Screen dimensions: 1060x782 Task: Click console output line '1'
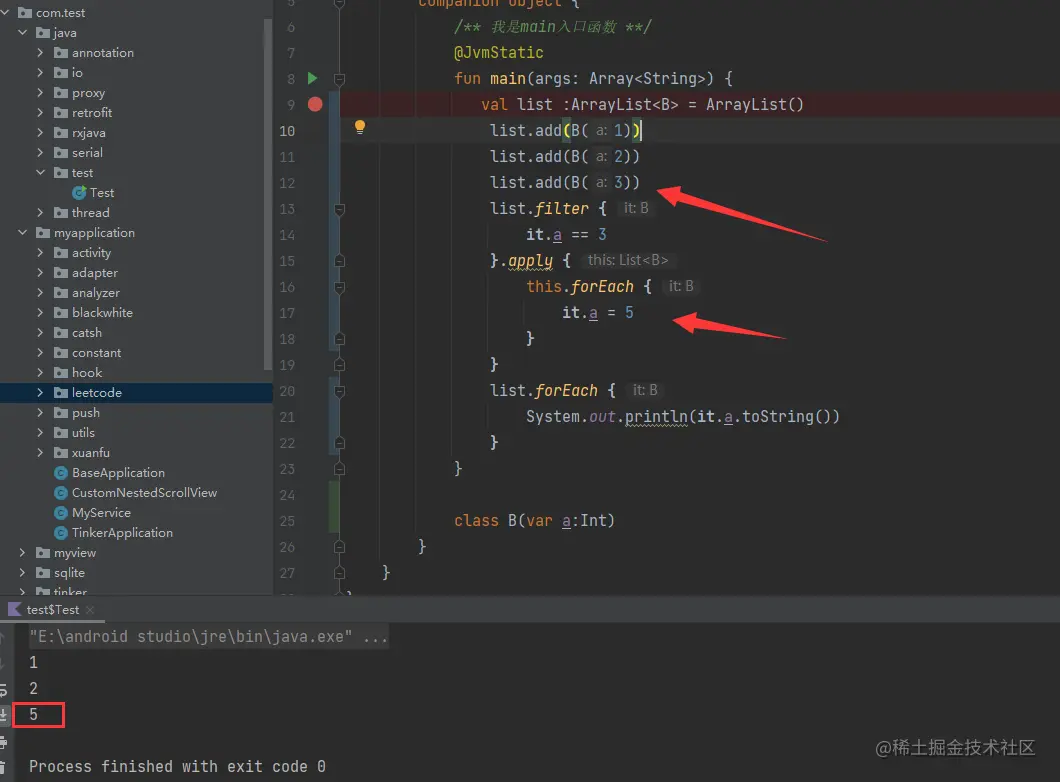[33, 662]
